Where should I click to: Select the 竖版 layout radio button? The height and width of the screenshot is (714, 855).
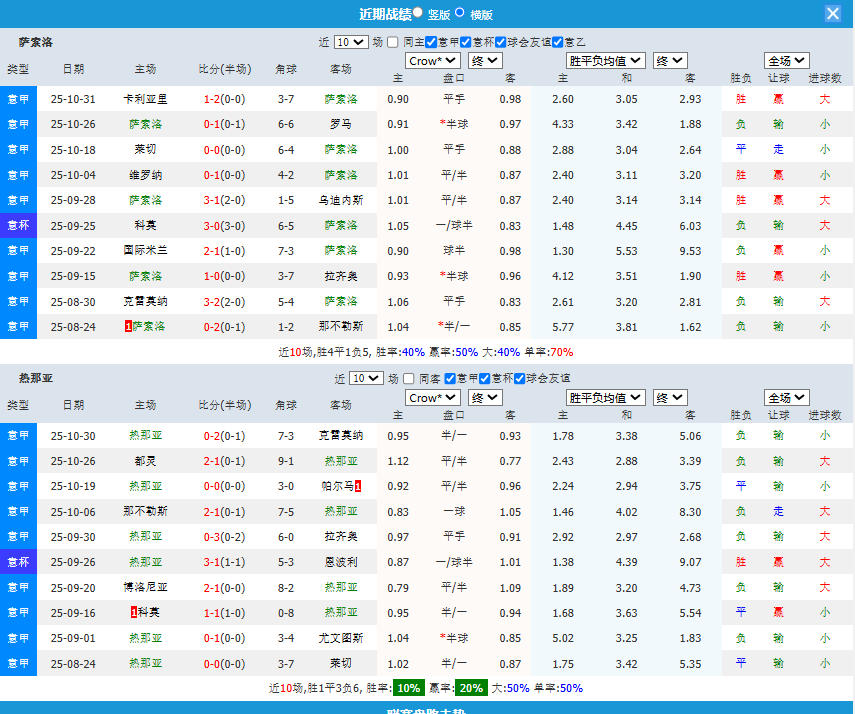(418, 13)
